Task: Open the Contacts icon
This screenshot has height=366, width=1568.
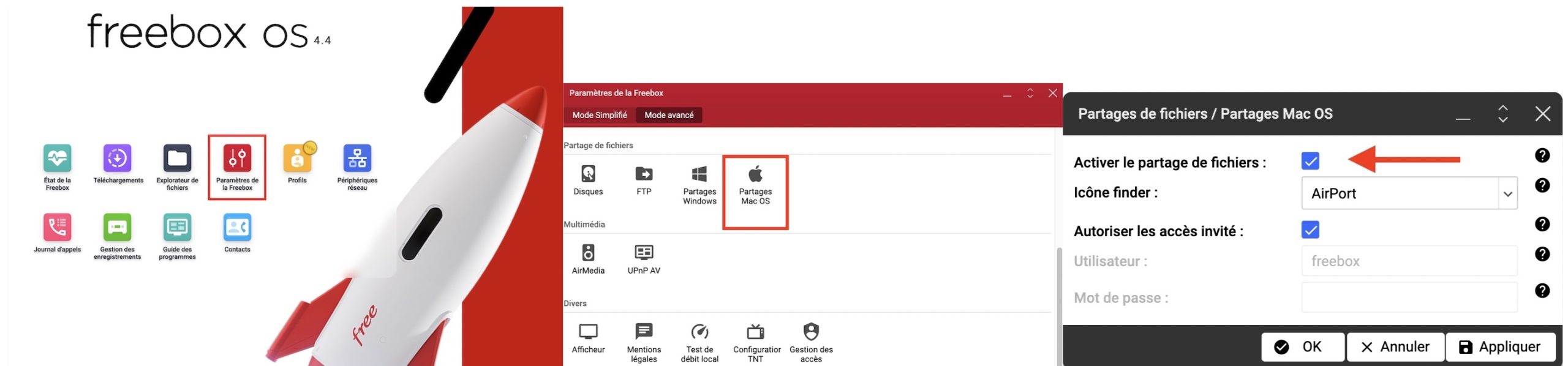Action: pos(237,227)
